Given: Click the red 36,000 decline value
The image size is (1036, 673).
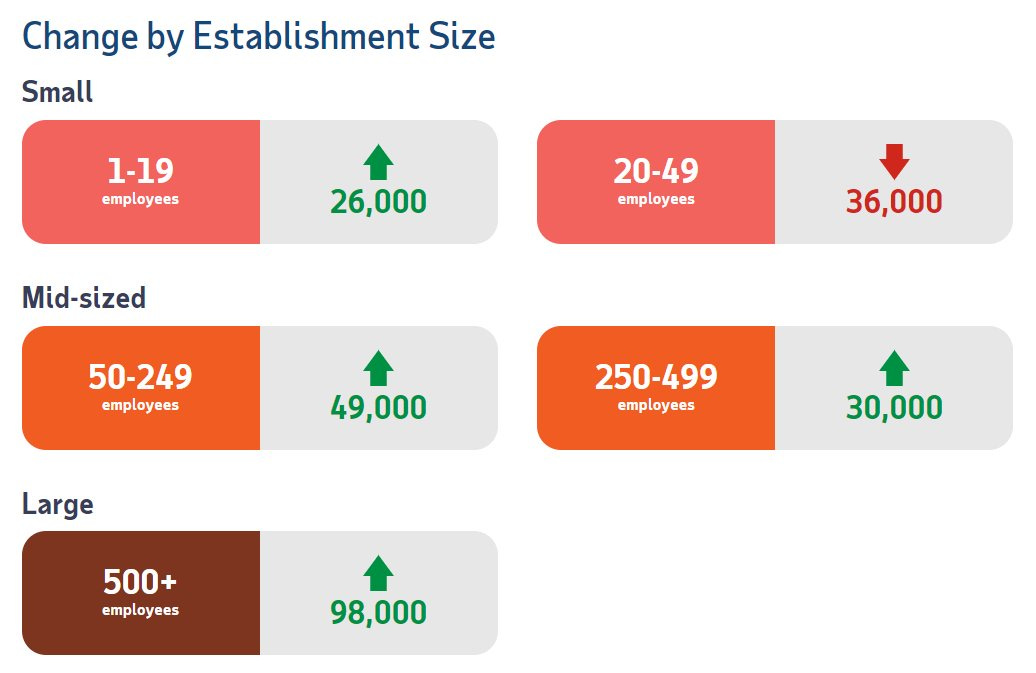Looking at the screenshot, I should (894, 202).
